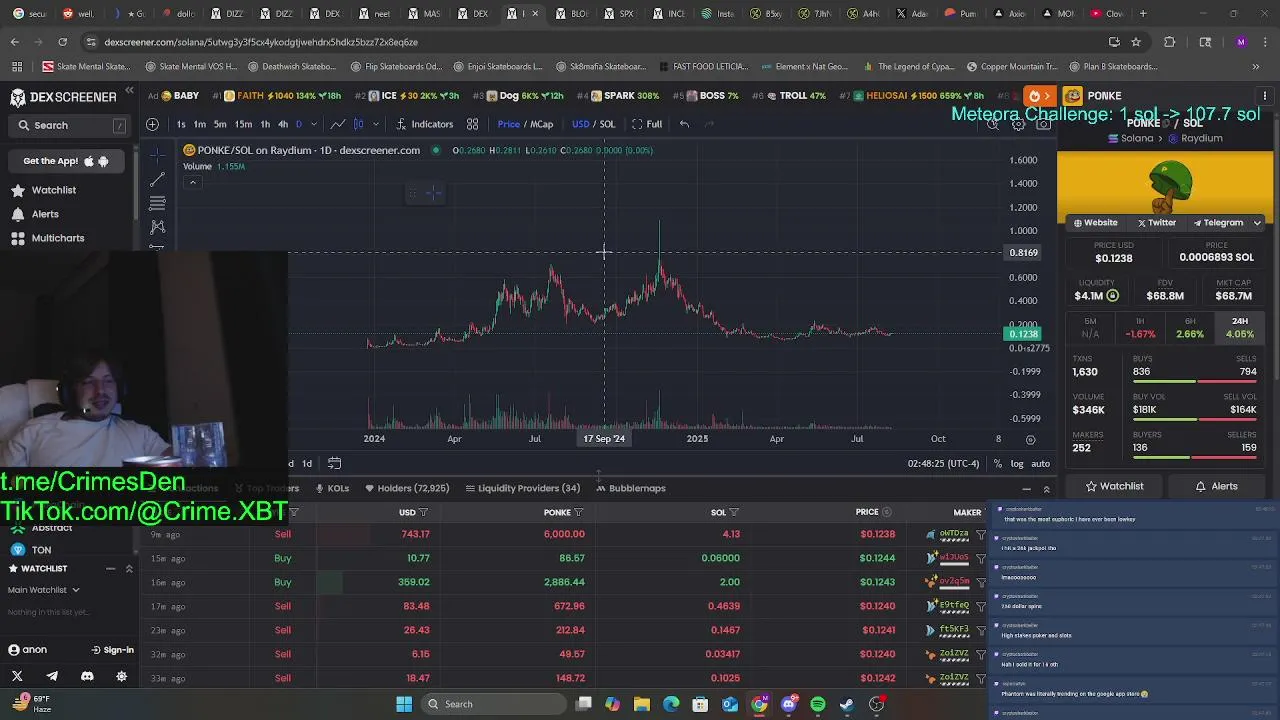Select the candlestick chart style icon
This screenshot has width=1280, height=720.
(x=358, y=124)
